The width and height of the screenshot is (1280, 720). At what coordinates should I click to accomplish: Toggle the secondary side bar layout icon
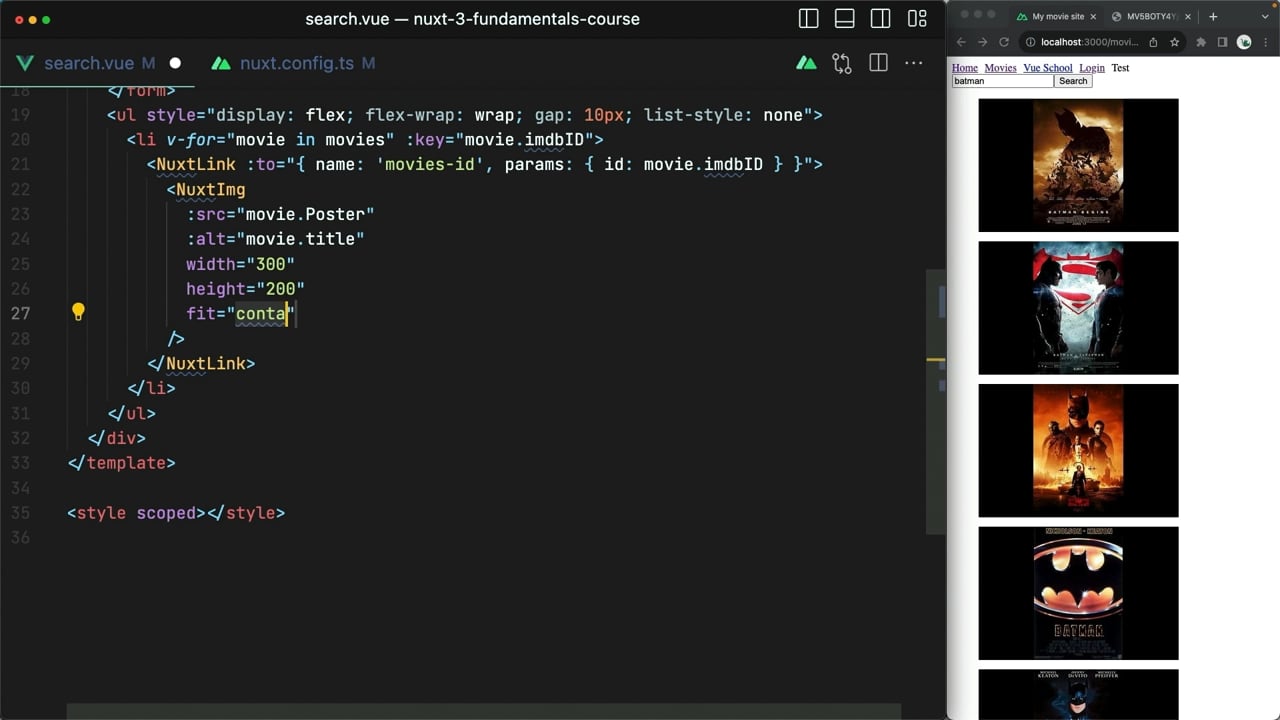pos(881,19)
